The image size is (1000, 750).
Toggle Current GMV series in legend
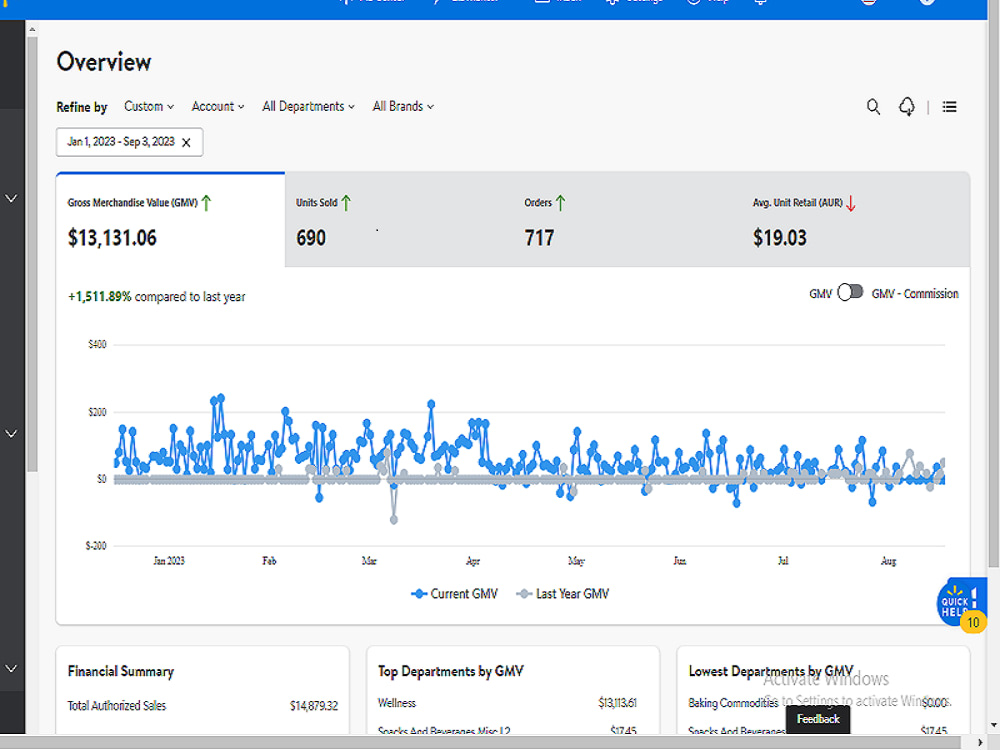(455, 594)
